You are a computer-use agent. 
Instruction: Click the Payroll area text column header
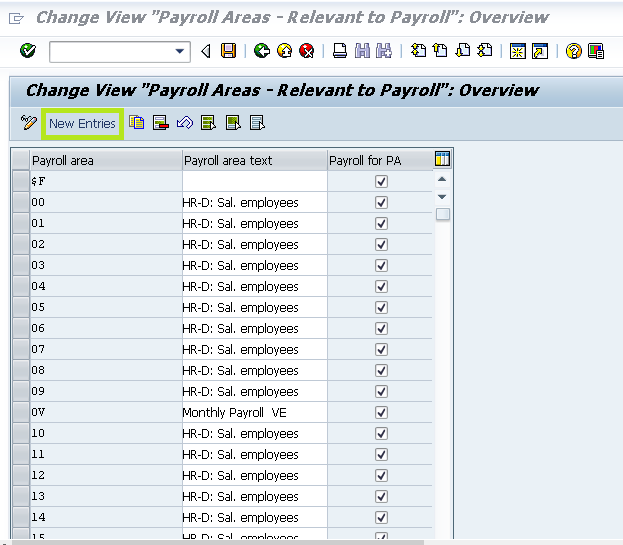click(255, 160)
